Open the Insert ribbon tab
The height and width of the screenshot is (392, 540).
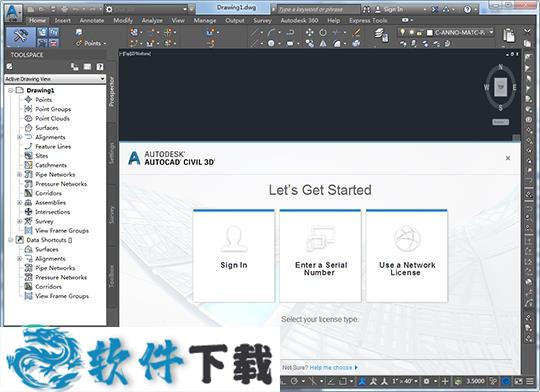[x=63, y=21]
